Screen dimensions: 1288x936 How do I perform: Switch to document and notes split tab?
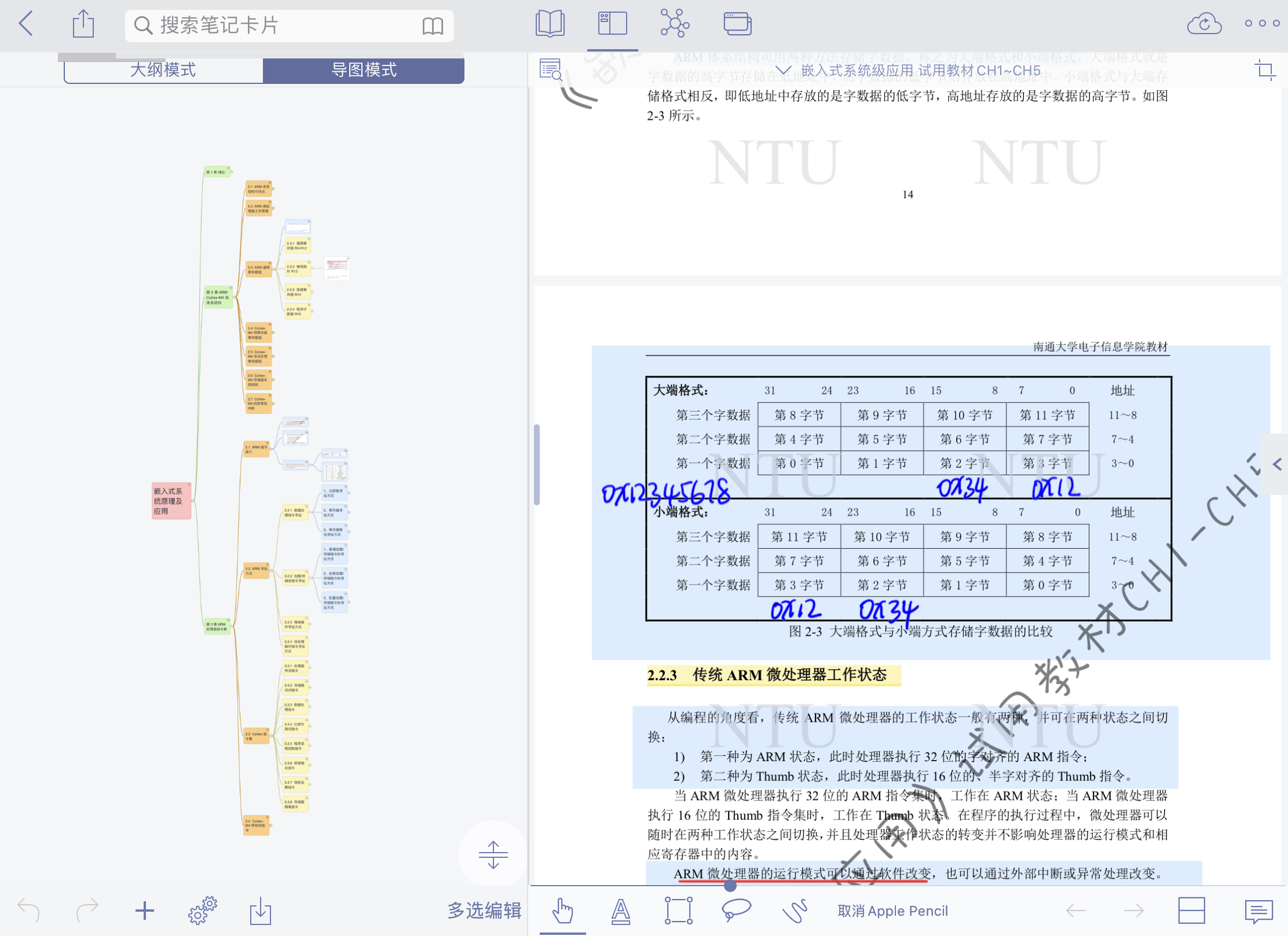[612, 24]
